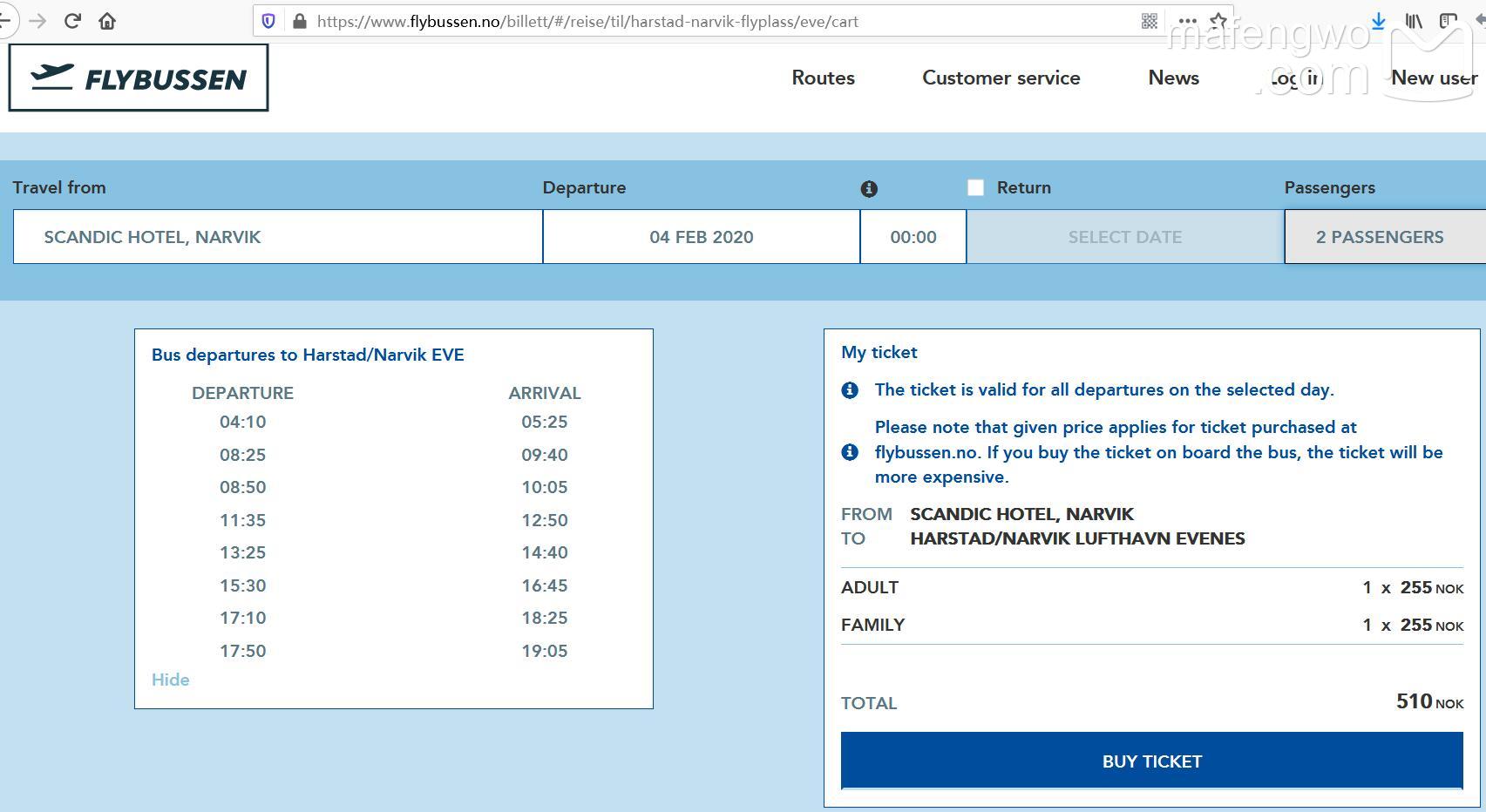Open the downloads arrow icon

point(1378,21)
